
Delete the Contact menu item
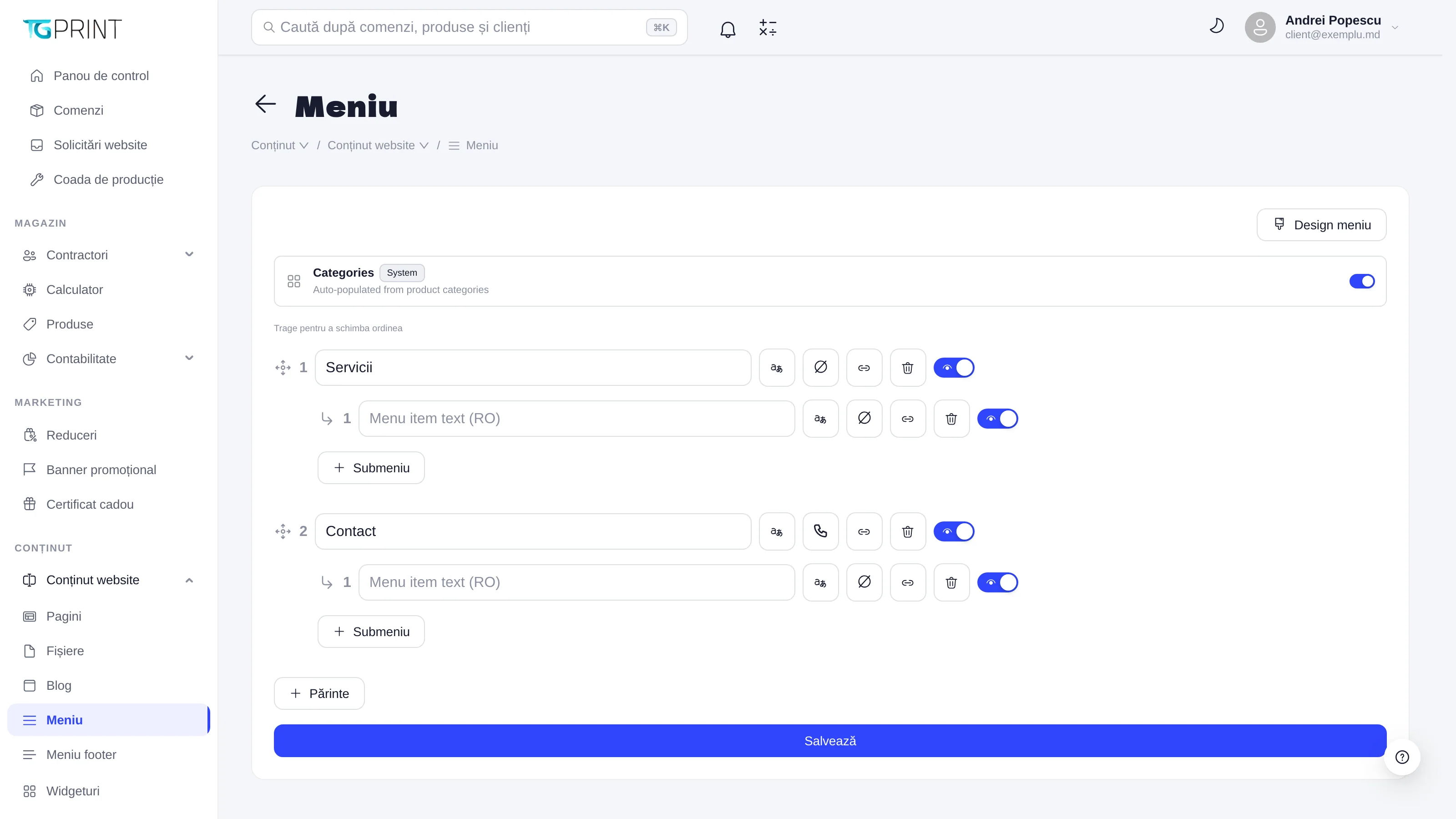pyautogui.click(x=908, y=531)
